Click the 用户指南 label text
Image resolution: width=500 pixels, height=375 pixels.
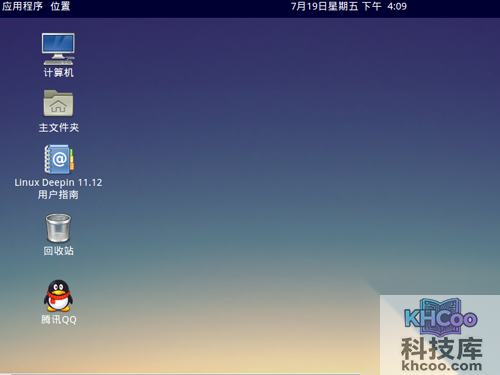coord(58,195)
